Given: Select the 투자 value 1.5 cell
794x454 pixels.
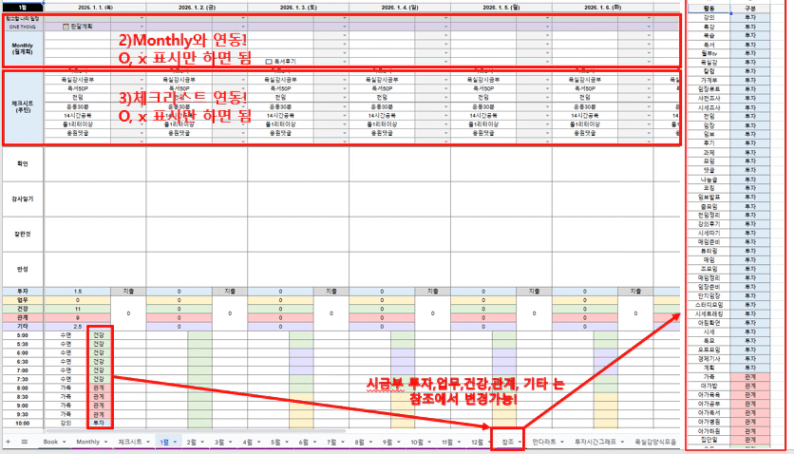Looking at the screenshot, I should click(x=77, y=292).
